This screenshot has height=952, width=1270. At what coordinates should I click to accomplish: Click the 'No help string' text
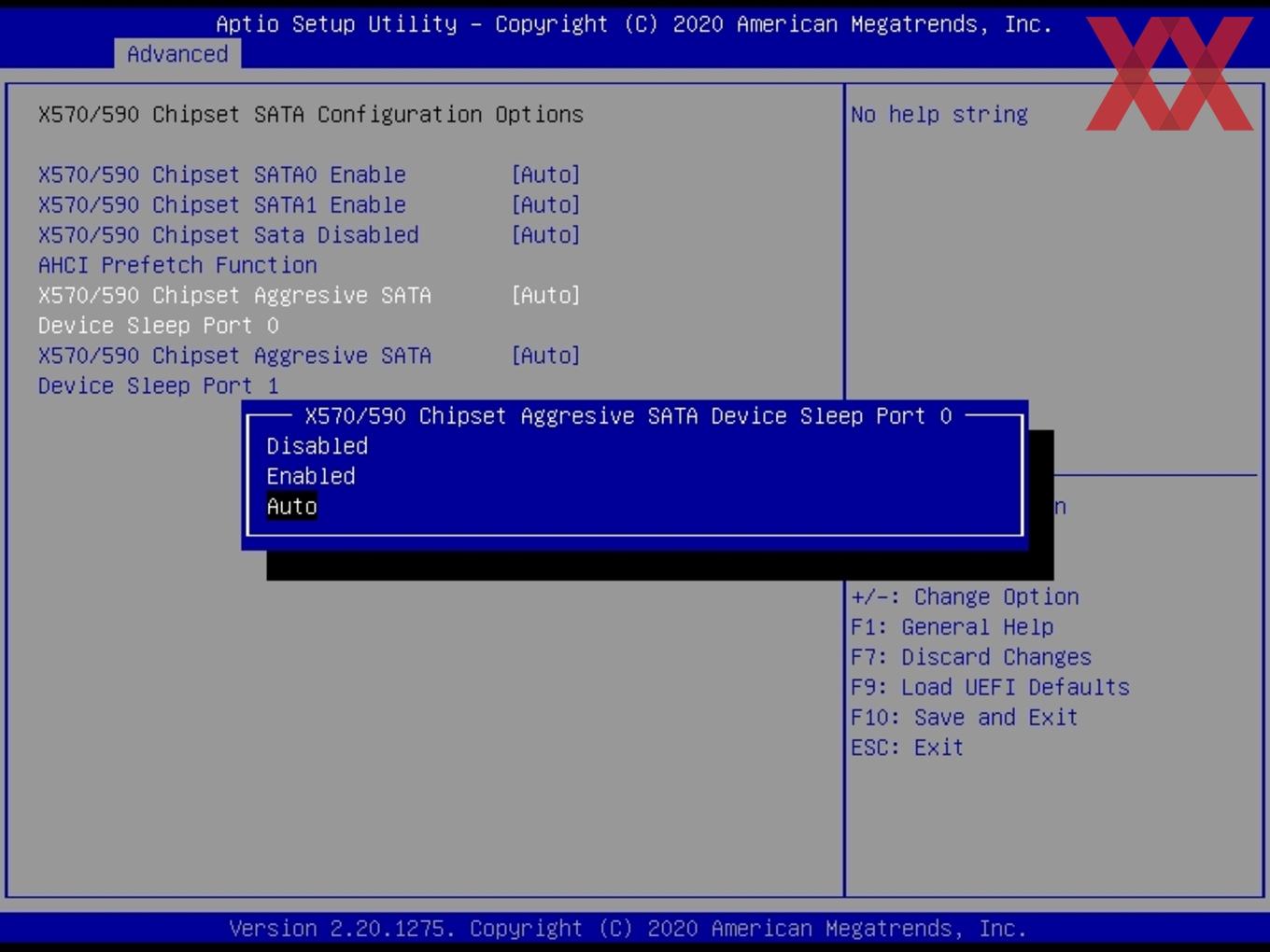pyautogui.click(x=939, y=115)
